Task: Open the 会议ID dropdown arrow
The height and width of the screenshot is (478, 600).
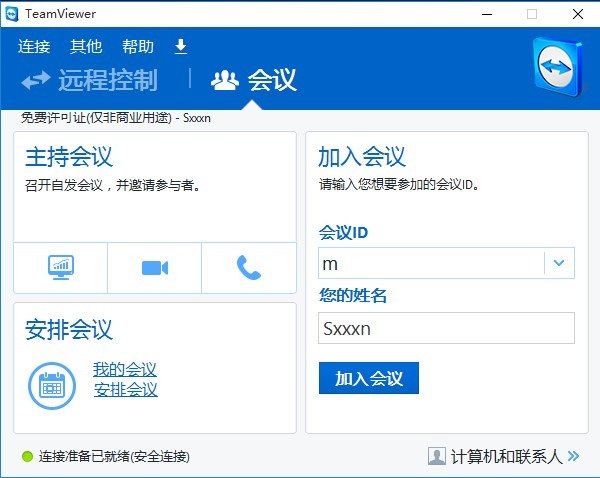Action: point(559,263)
